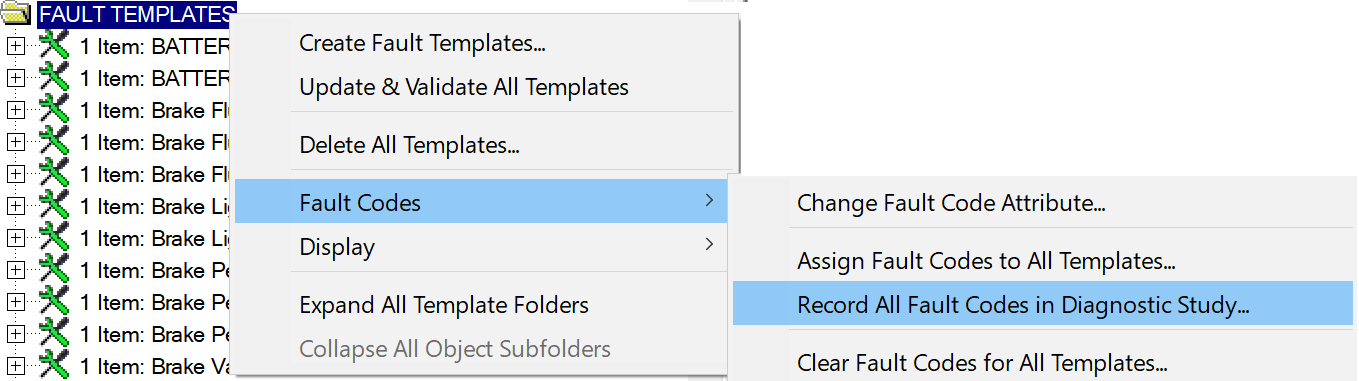Image resolution: width=1359 pixels, height=381 pixels.
Task: Expand the second Brake Fl tree node
Action: tap(16, 142)
